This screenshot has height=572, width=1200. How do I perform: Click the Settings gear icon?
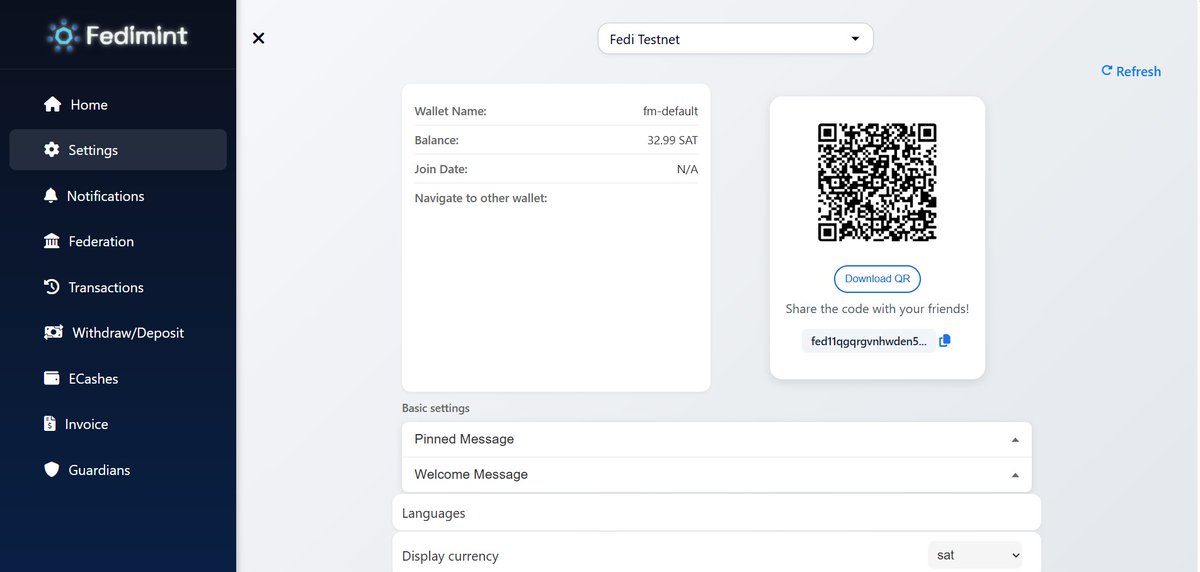pyautogui.click(x=52, y=150)
